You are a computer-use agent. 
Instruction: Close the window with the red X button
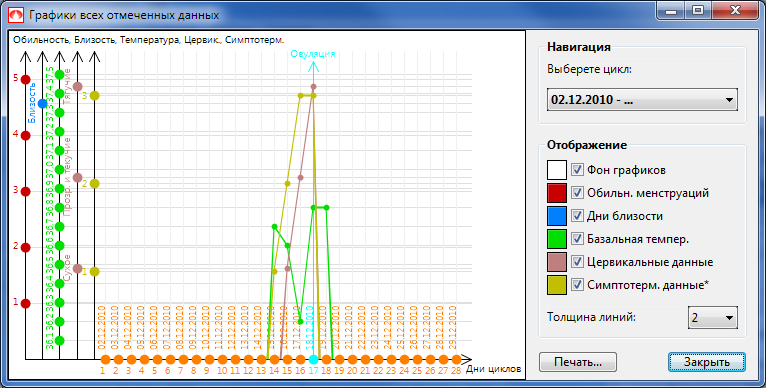click(x=734, y=11)
